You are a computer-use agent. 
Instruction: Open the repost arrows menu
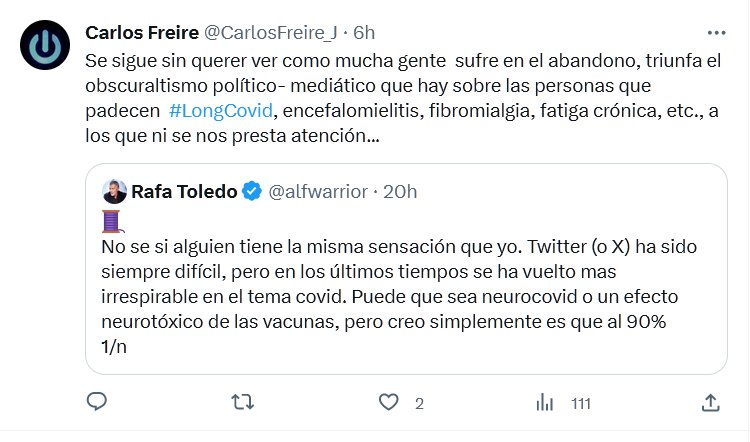pos(242,402)
